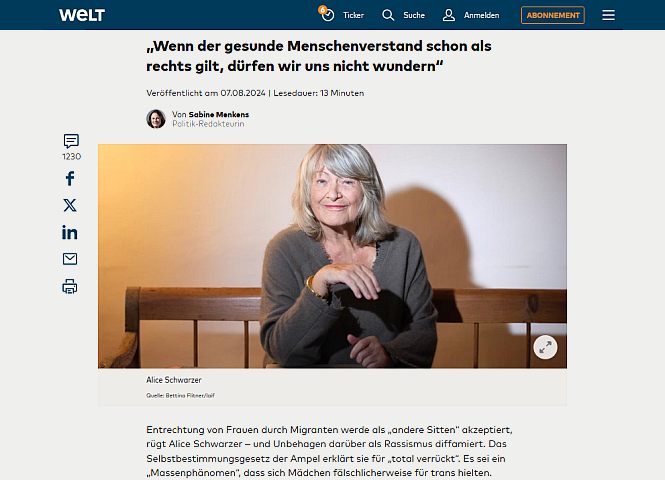Image resolution: width=665 pixels, height=480 pixels.
Task: Click the Ticker label in the header
Action: coord(353,15)
